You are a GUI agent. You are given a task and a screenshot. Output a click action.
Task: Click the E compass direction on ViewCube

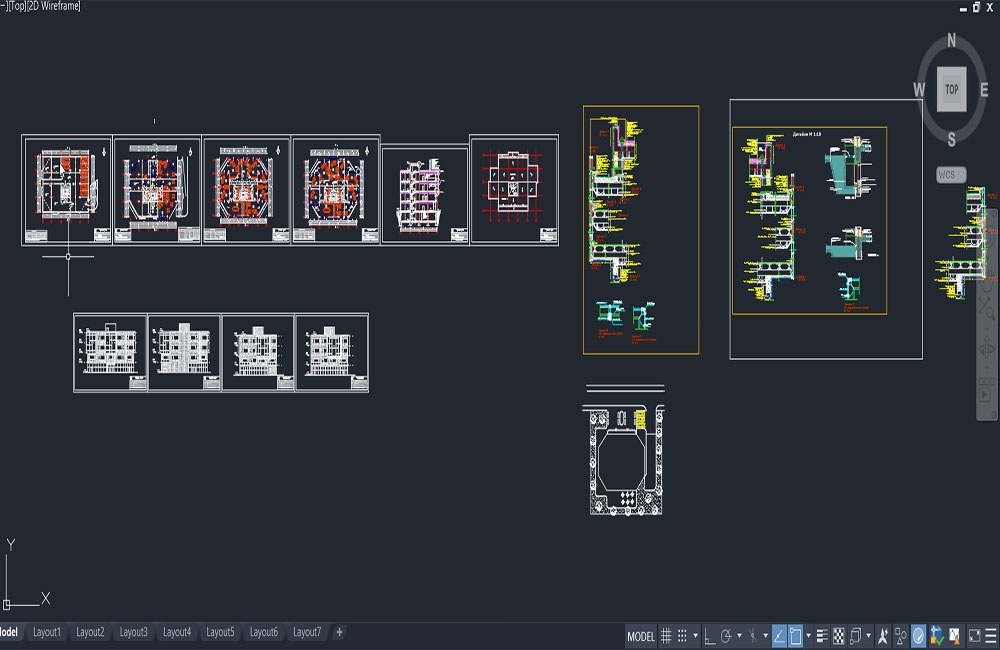[984, 90]
